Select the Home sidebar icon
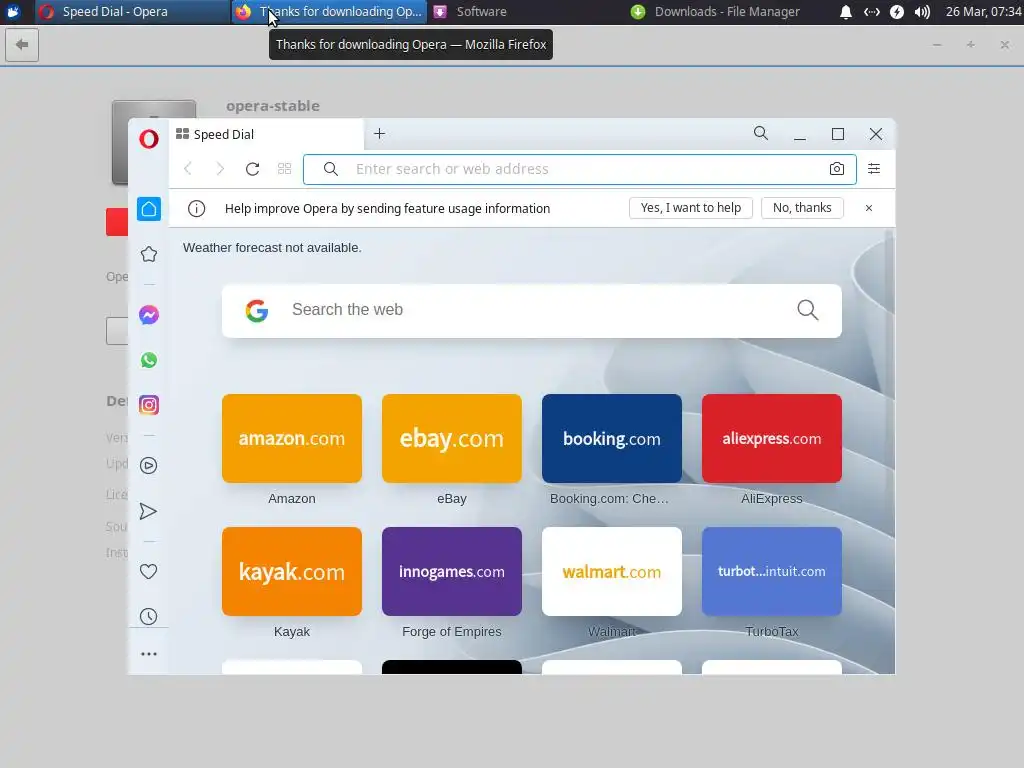The width and height of the screenshot is (1024, 768). [149, 209]
